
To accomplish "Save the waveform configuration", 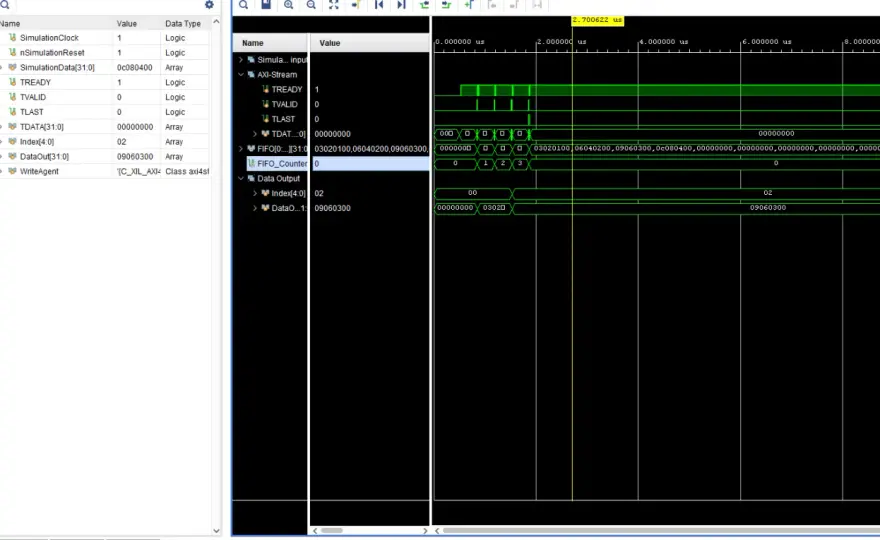I will 266,4.
